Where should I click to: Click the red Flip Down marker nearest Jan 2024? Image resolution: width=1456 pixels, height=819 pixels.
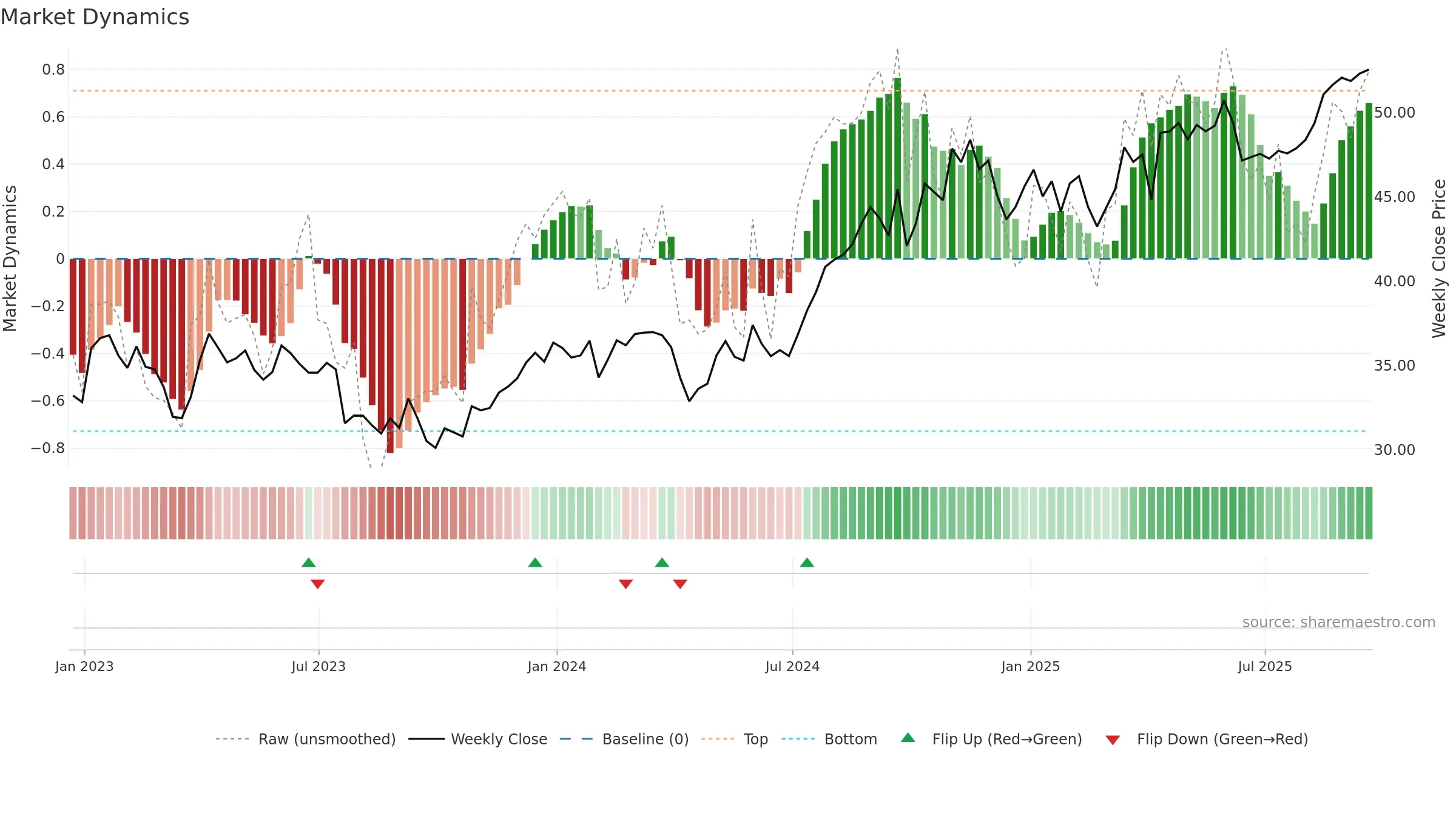click(x=626, y=584)
